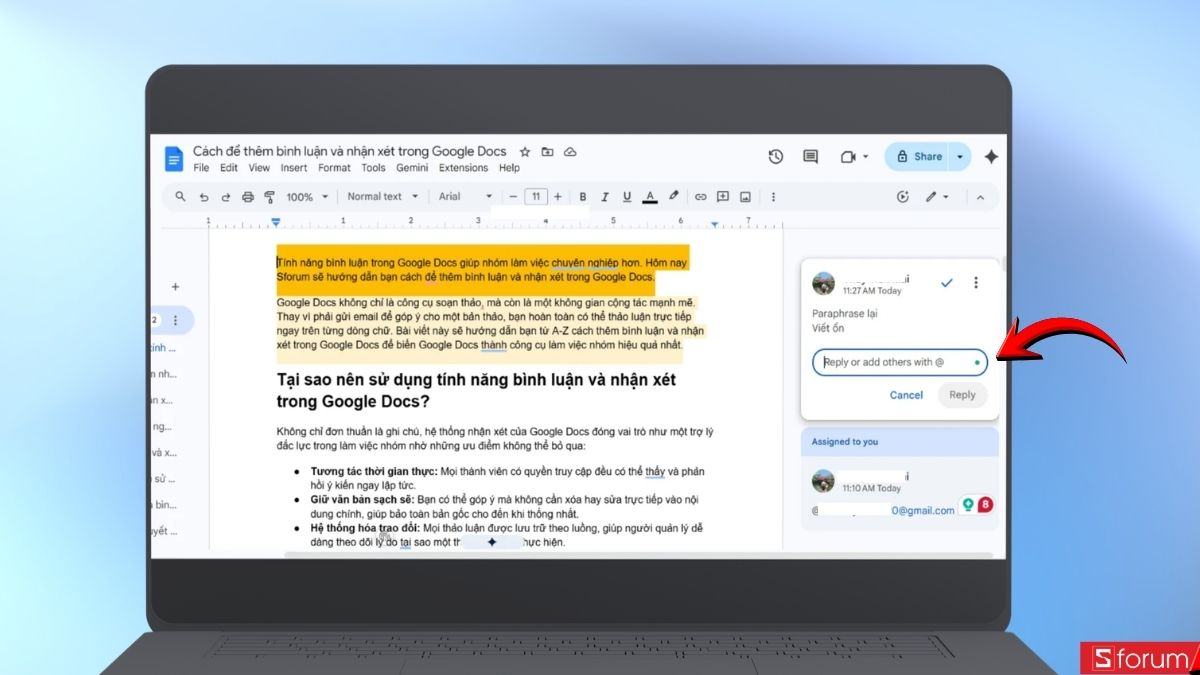Click the Gemini refresh icon in toolbar

coord(903,197)
